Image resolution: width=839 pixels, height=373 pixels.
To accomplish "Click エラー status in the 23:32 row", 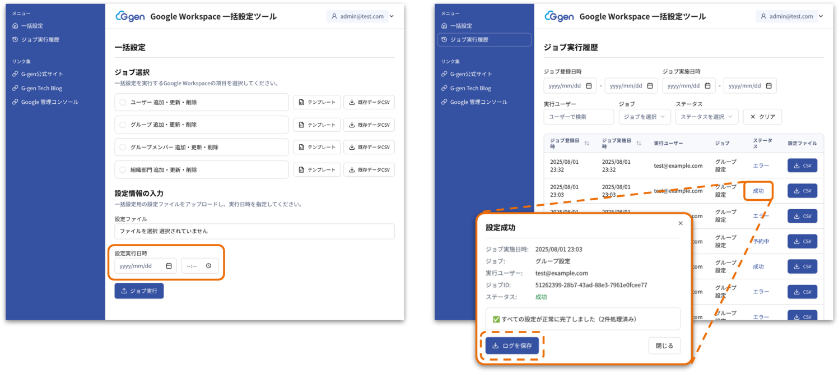I will [x=760, y=165].
